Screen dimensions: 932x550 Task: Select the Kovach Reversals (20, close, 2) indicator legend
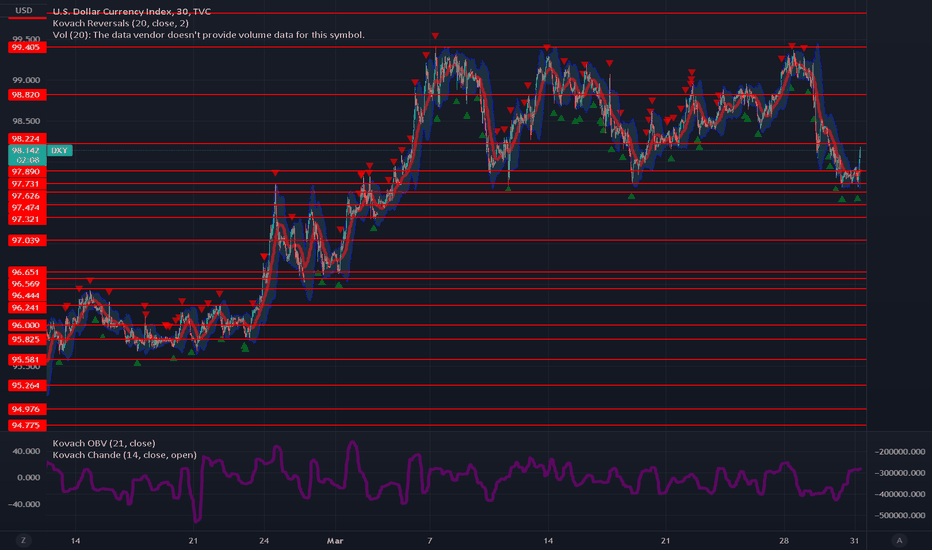[x=121, y=23]
